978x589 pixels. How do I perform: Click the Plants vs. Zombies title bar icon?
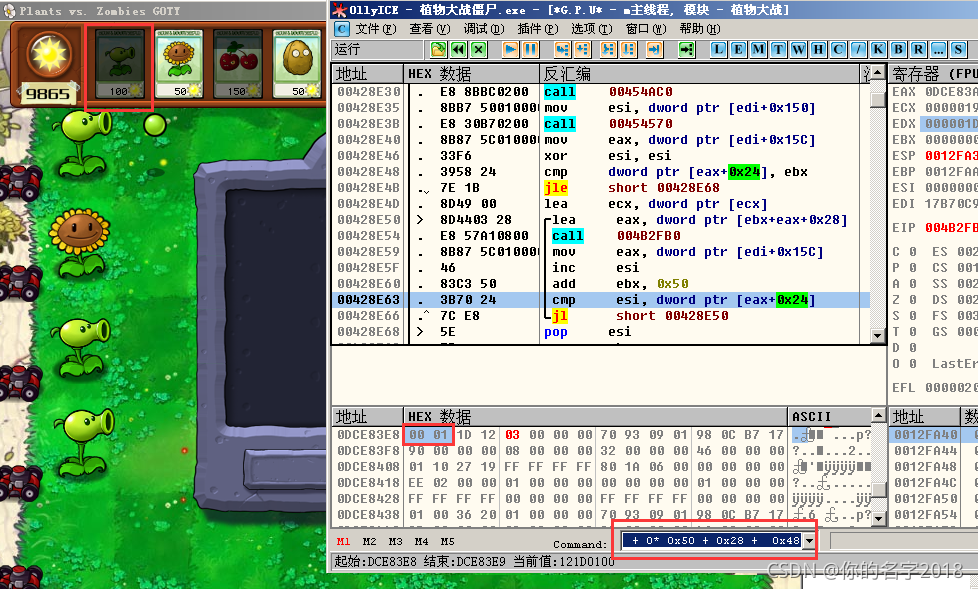tap(9, 11)
